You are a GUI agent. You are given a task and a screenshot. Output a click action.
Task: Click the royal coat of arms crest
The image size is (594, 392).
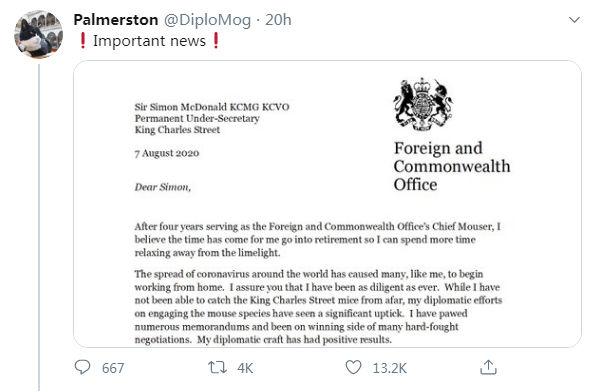423,104
